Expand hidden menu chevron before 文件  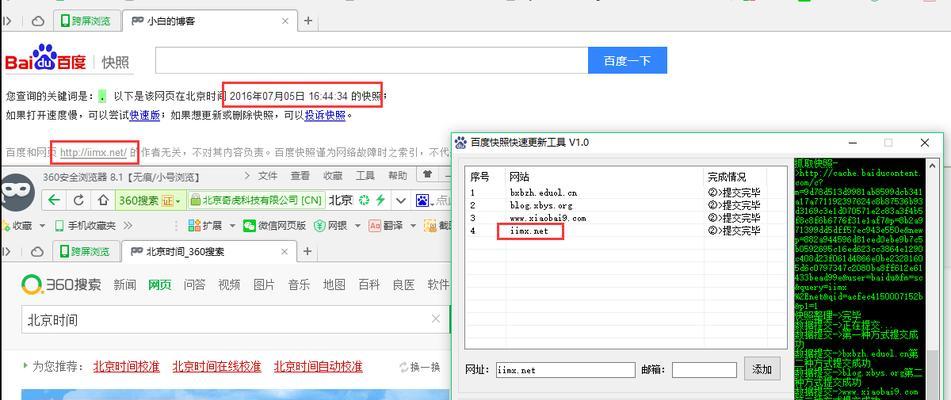[x=247, y=176]
